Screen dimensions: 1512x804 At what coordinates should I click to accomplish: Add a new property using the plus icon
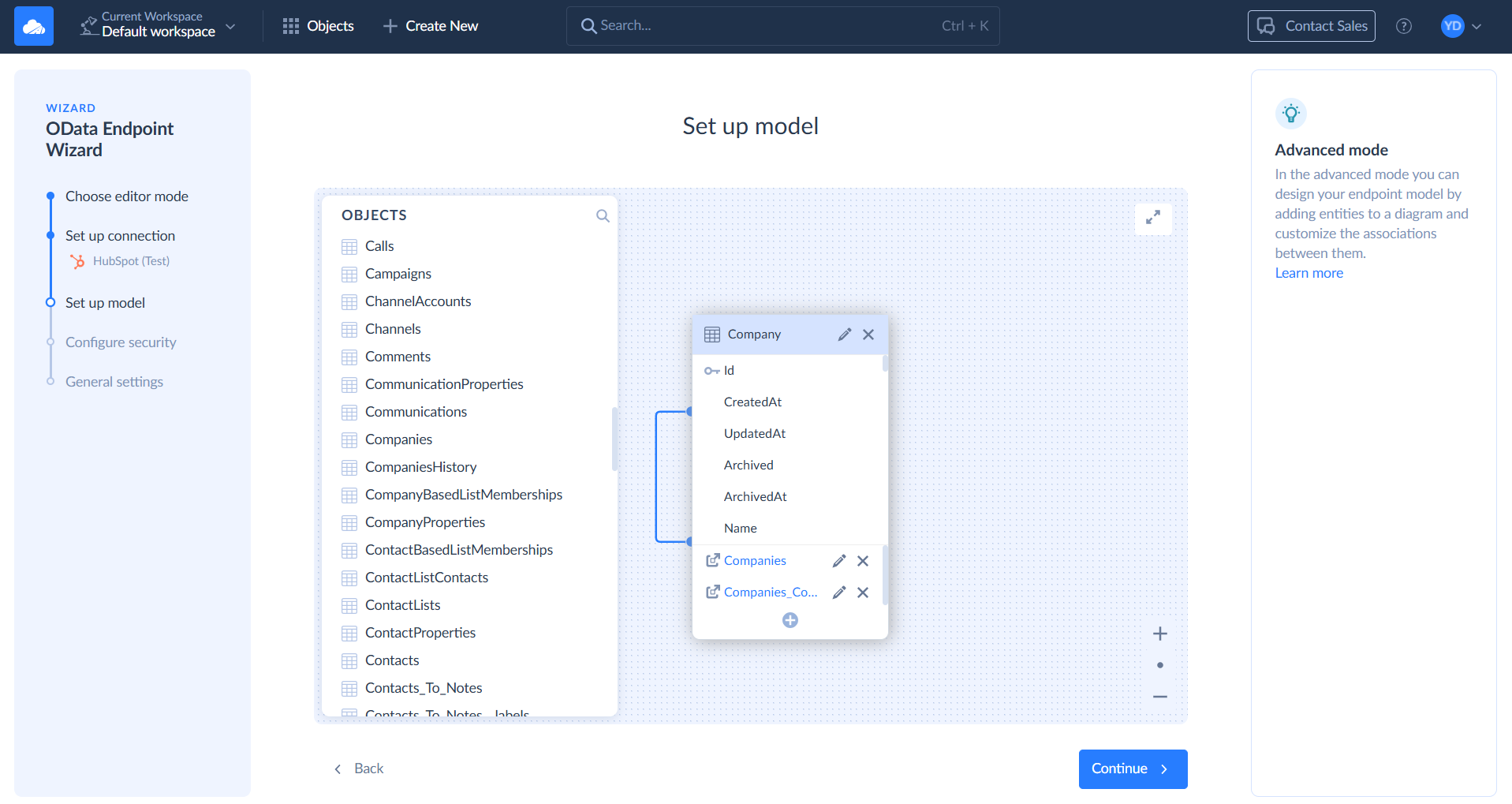(x=790, y=620)
